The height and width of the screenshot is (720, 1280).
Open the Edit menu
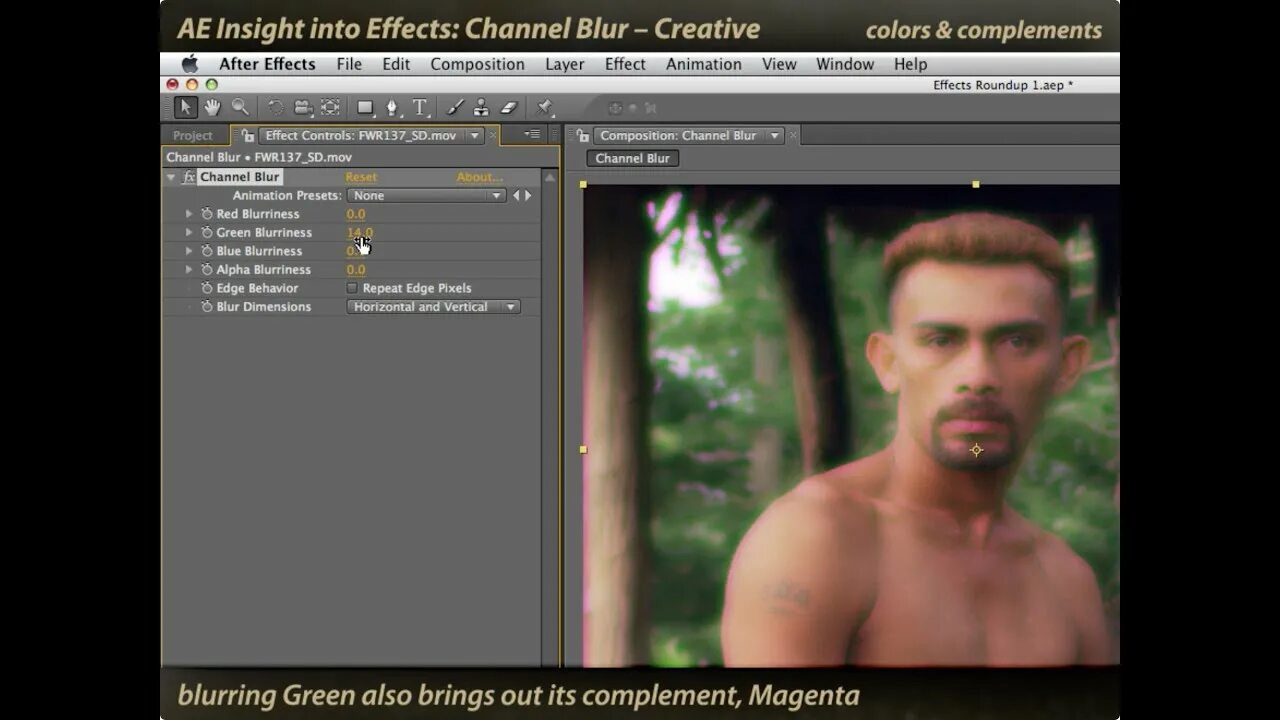pyautogui.click(x=396, y=64)
